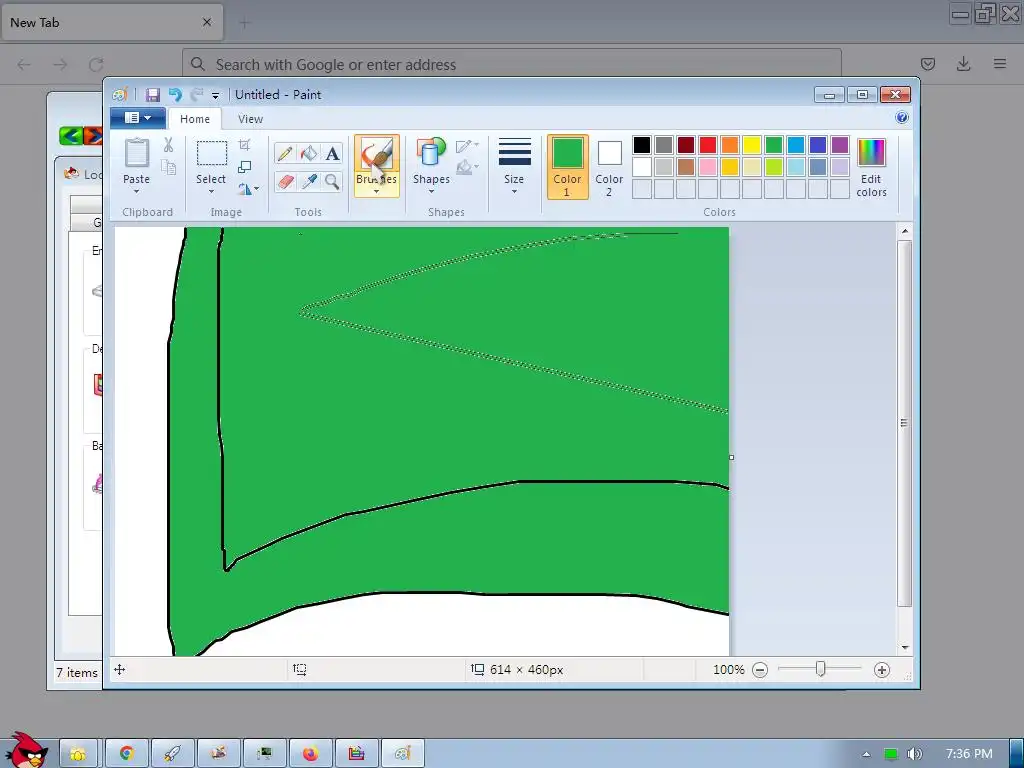Undo the last action in Paint
The image size is (1024, 768).
(x=175, y=95)
